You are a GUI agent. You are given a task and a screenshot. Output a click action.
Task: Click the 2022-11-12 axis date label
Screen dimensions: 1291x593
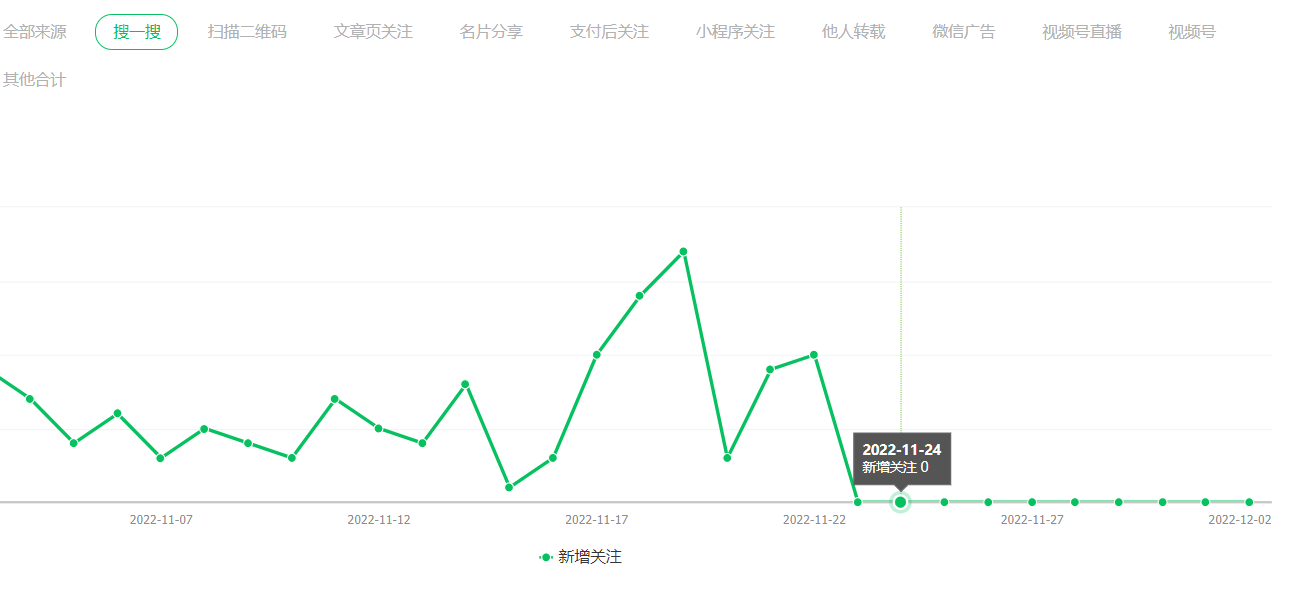click(379, 520)
